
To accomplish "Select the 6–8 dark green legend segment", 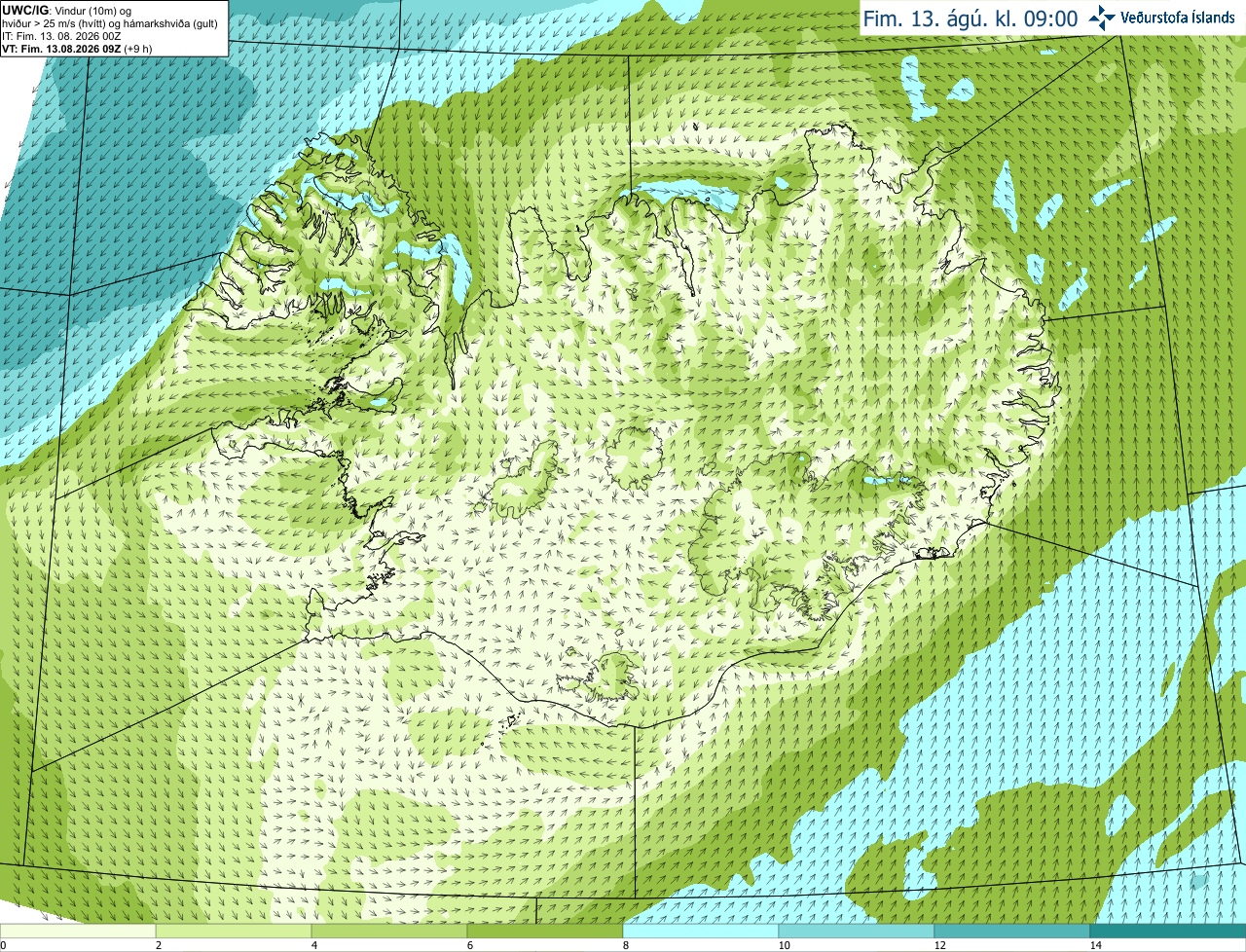I will pyautogui.click(x=545, y=931).
